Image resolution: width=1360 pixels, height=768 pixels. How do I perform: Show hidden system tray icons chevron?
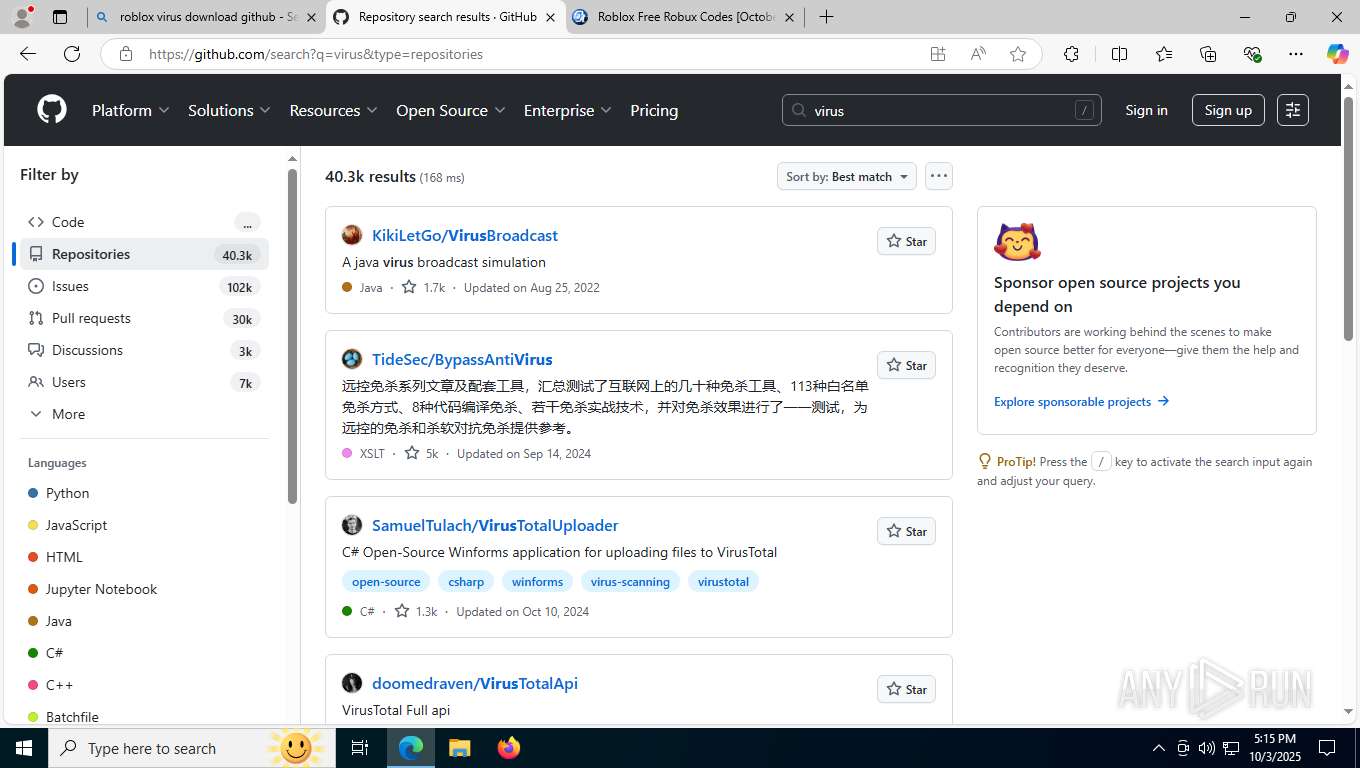pyautogui.click(x=1159, y=748)
